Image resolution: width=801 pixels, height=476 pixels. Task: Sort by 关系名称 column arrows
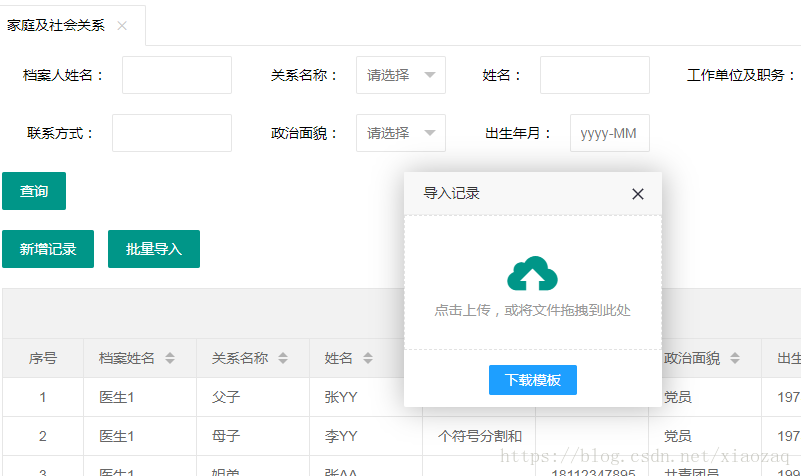283,359
